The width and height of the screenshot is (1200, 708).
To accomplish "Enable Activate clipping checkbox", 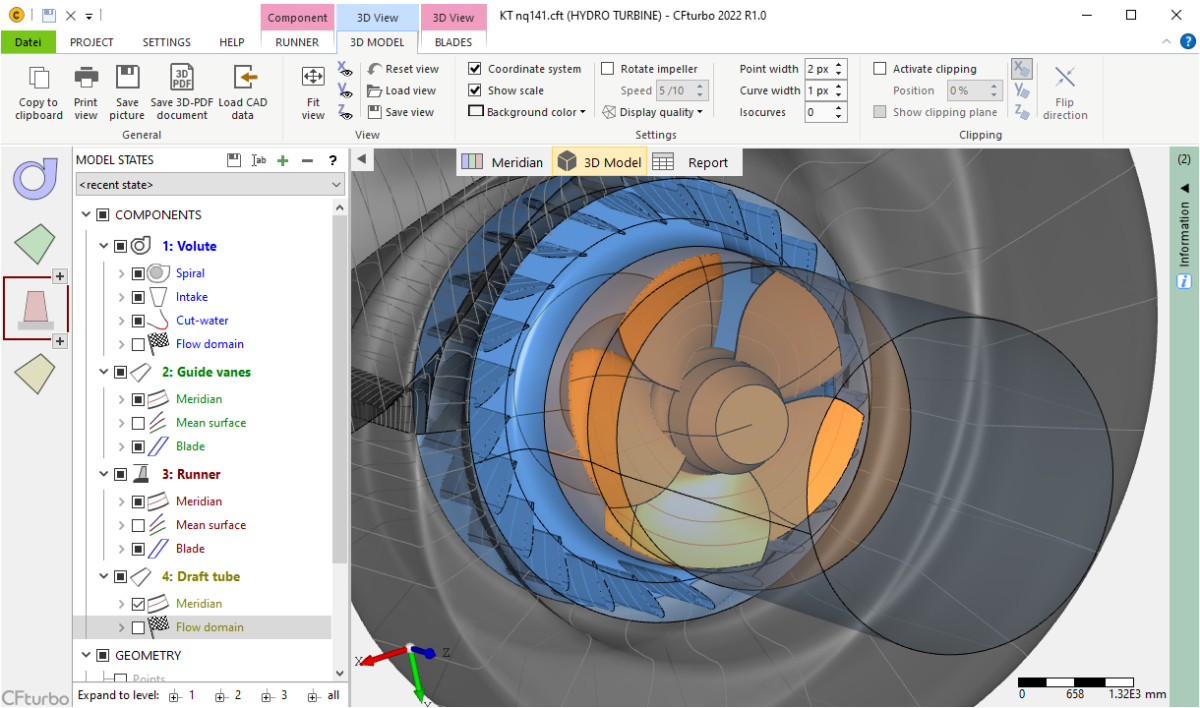I will coord(880,69).
